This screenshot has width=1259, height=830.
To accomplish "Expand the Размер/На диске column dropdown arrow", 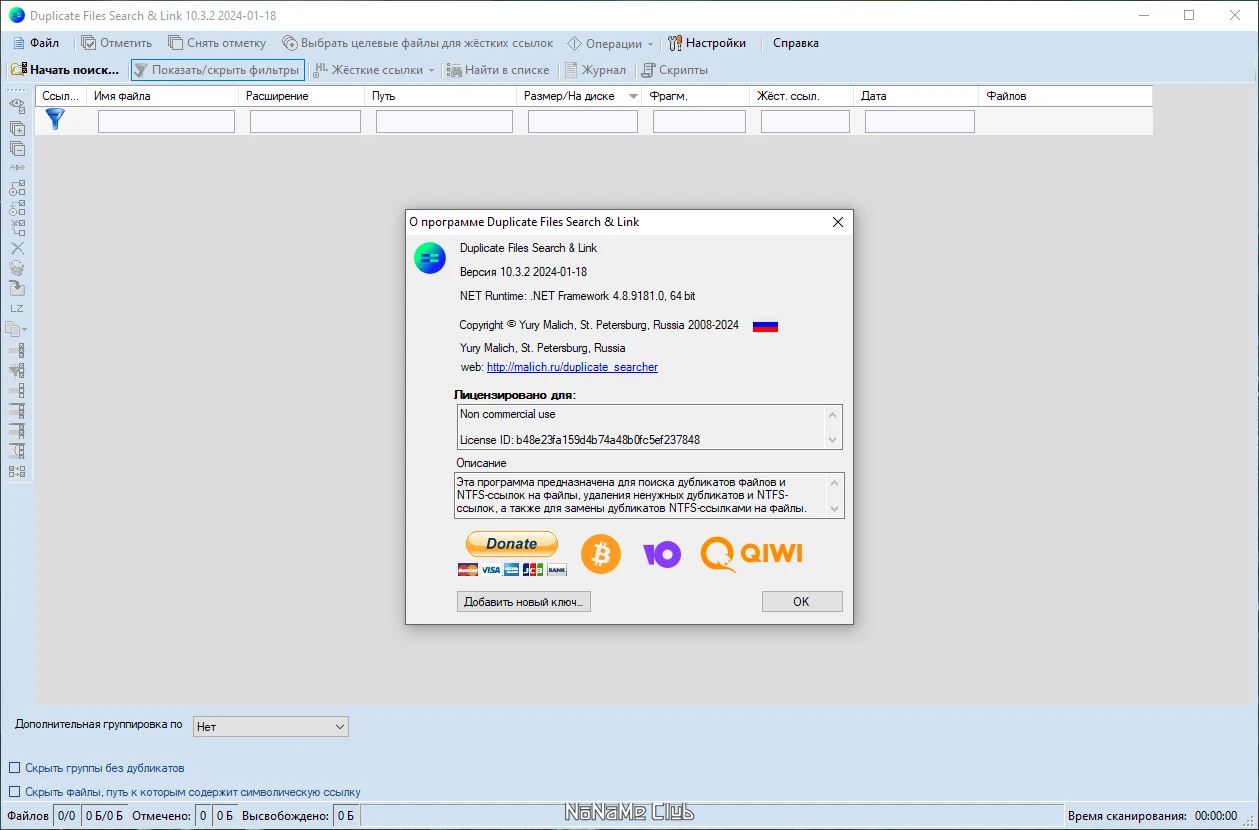I will pyautogui.click(x=633, y=97).
